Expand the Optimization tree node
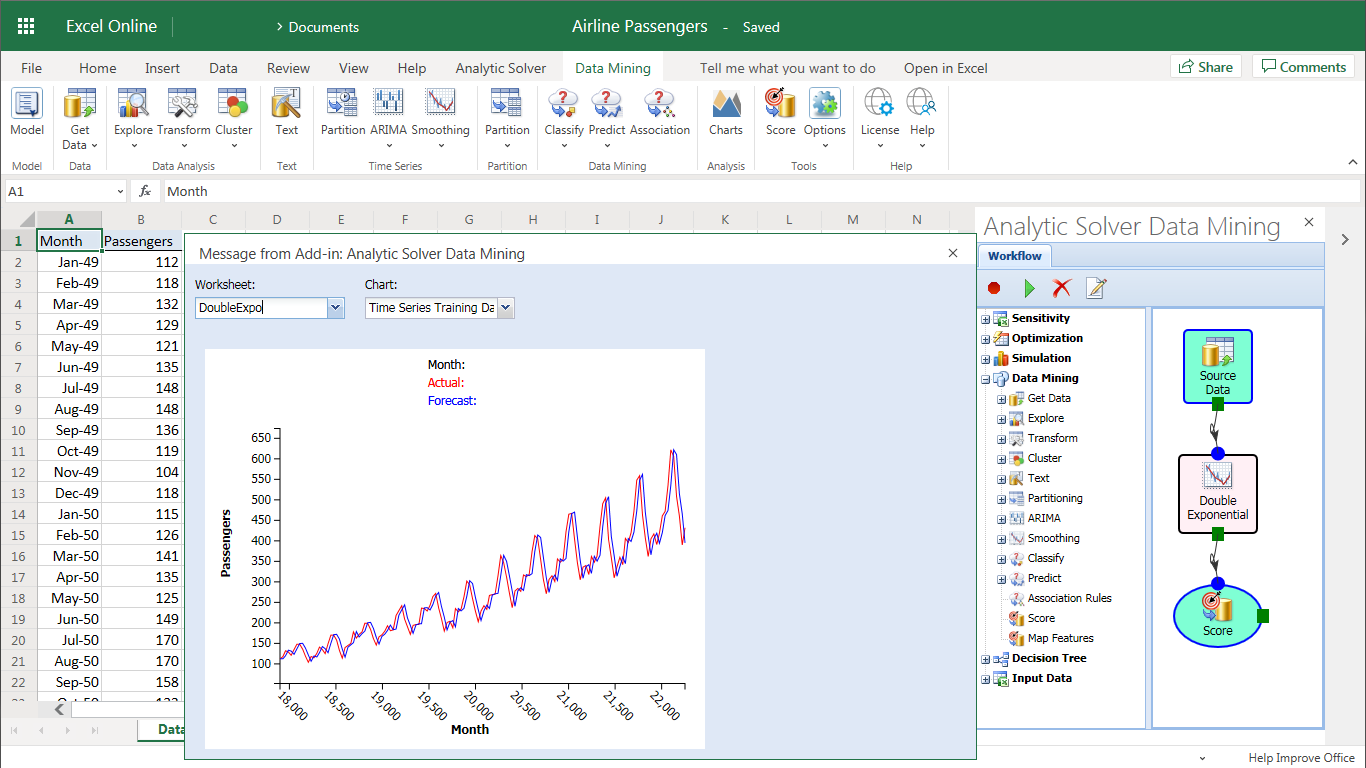This screenshot has width=1366, height=768. (986, 339)
